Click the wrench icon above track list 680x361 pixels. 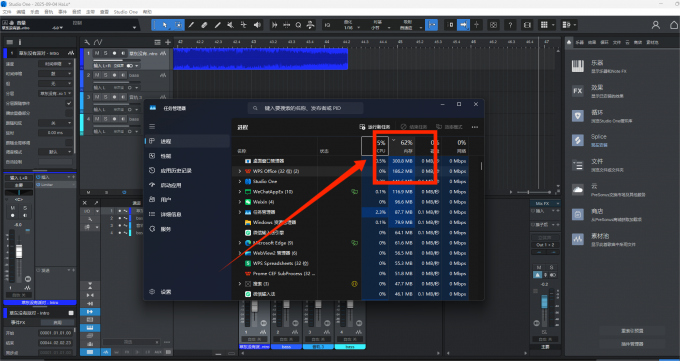click(x=87, y=42)
